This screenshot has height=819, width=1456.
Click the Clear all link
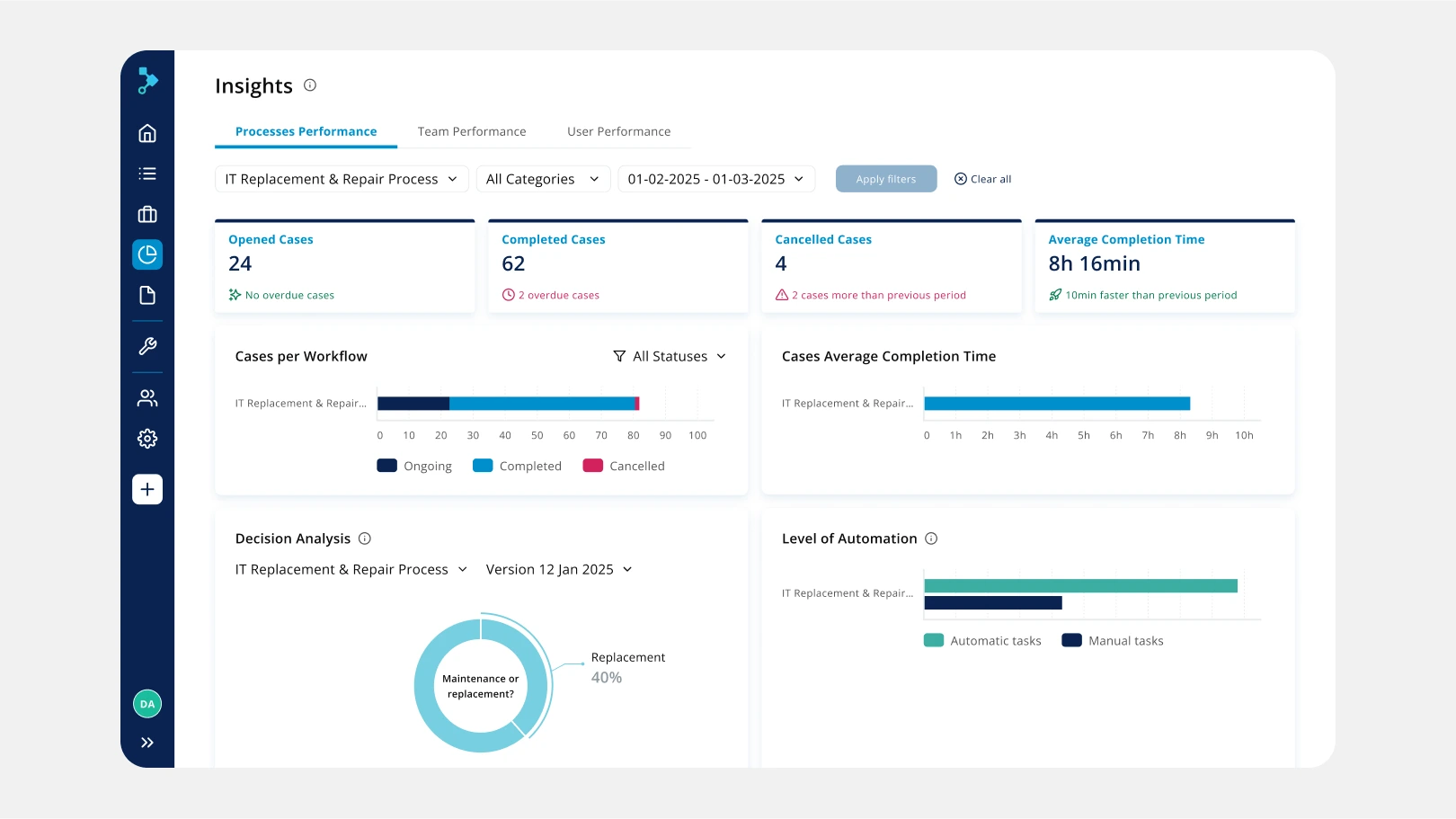[982, 179]
